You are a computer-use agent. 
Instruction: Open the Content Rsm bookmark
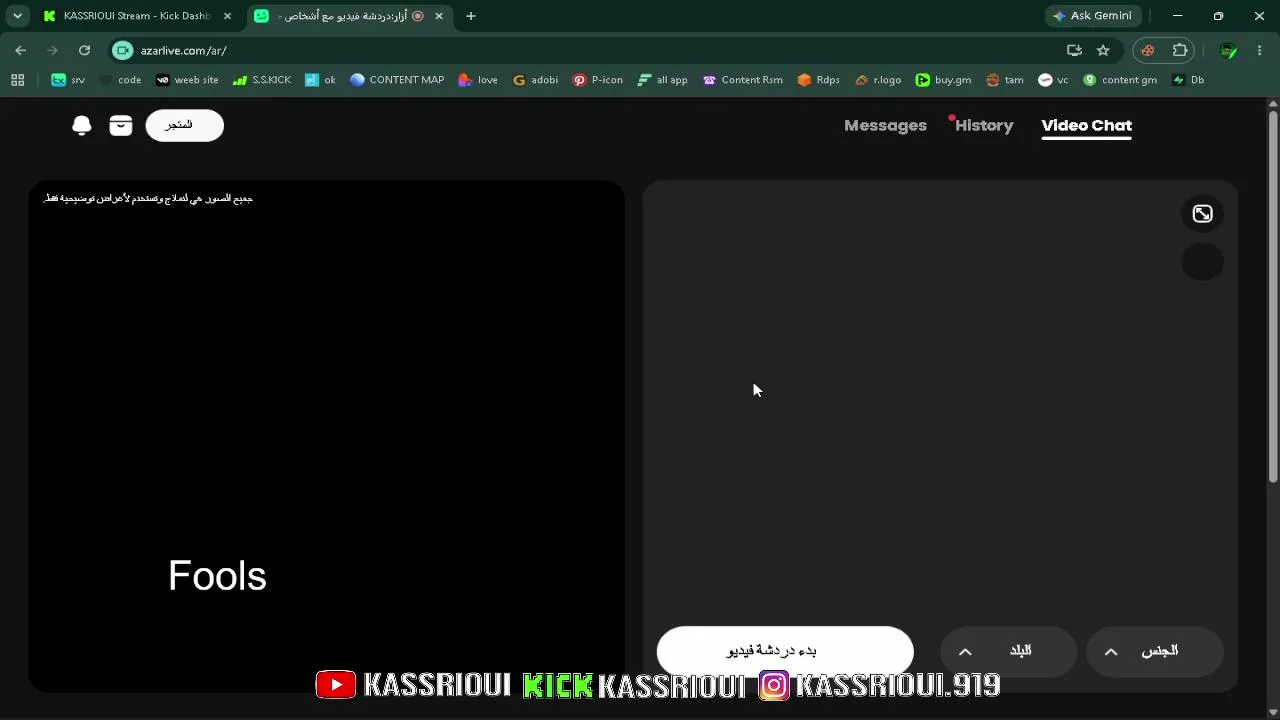tap(743, 80)
